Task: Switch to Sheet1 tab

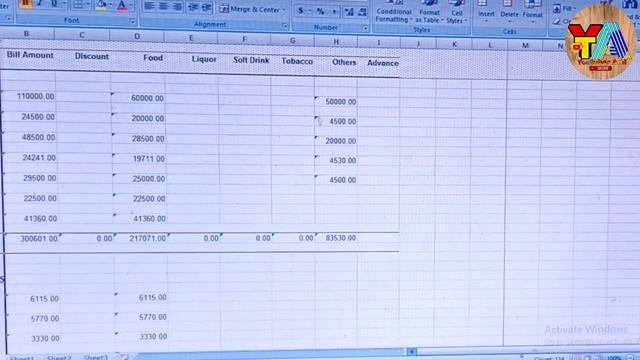Action: point(22,358)
